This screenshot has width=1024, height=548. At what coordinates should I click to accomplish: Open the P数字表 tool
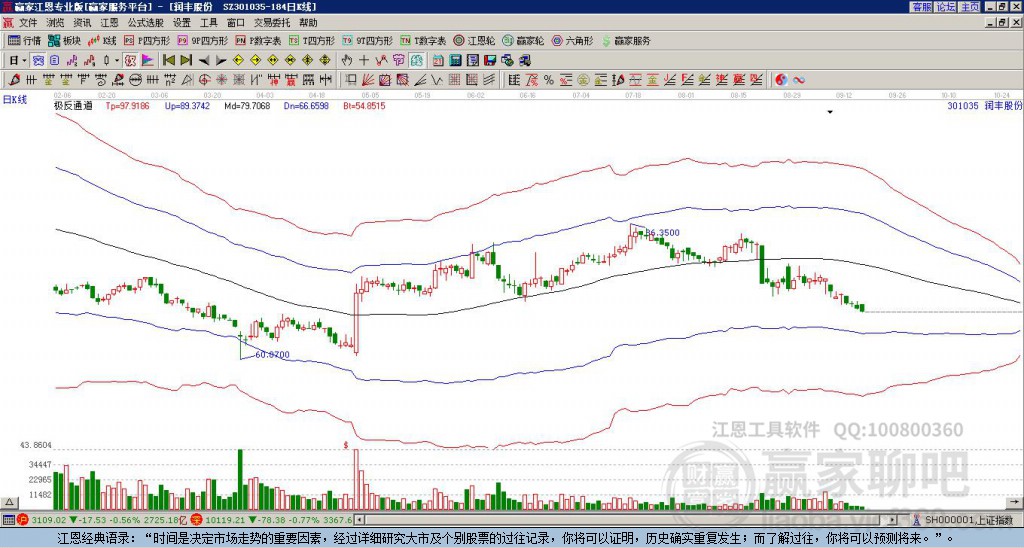[x=258, y=40]
